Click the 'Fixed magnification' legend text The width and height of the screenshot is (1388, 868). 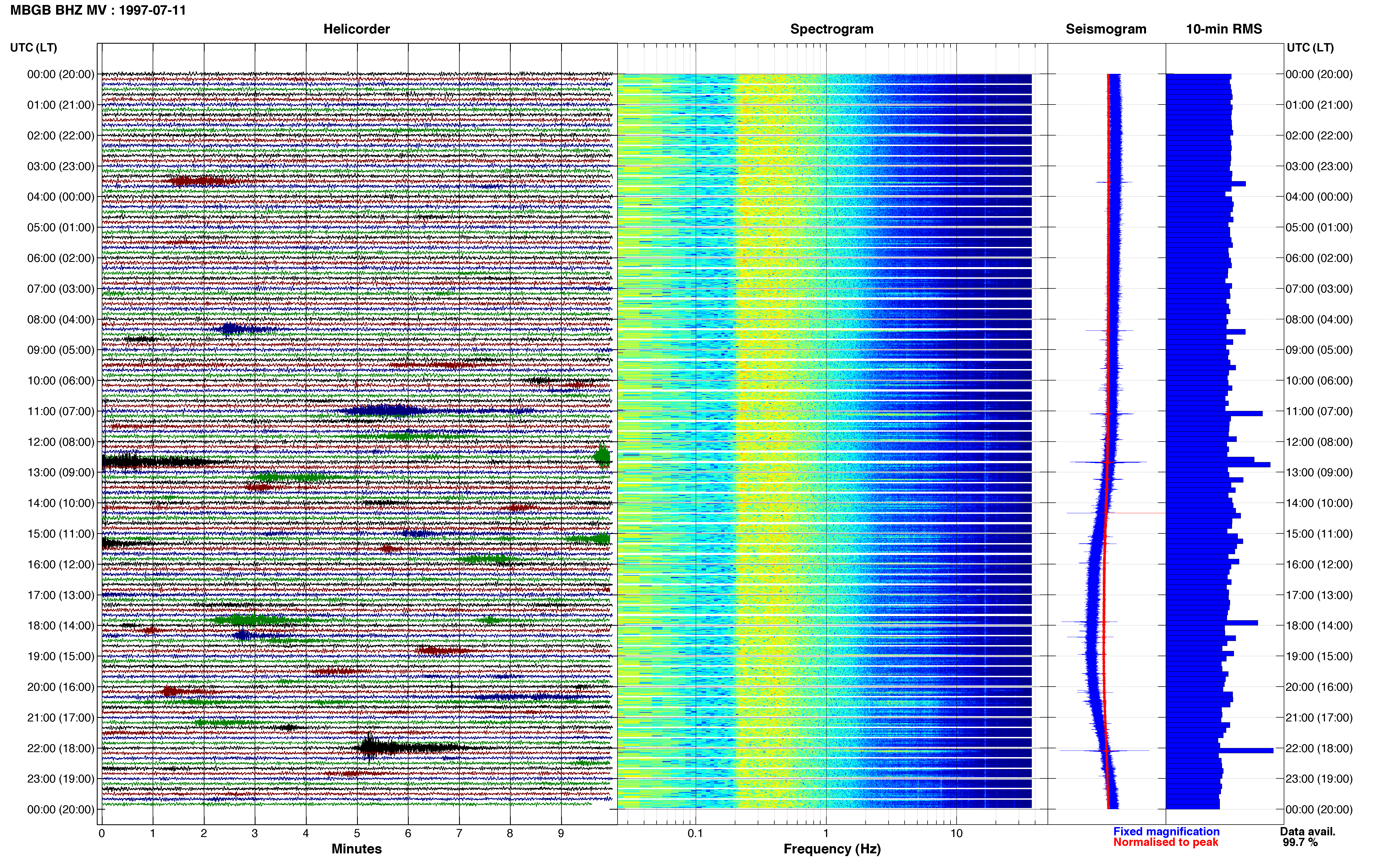[x=1166, y=831]
